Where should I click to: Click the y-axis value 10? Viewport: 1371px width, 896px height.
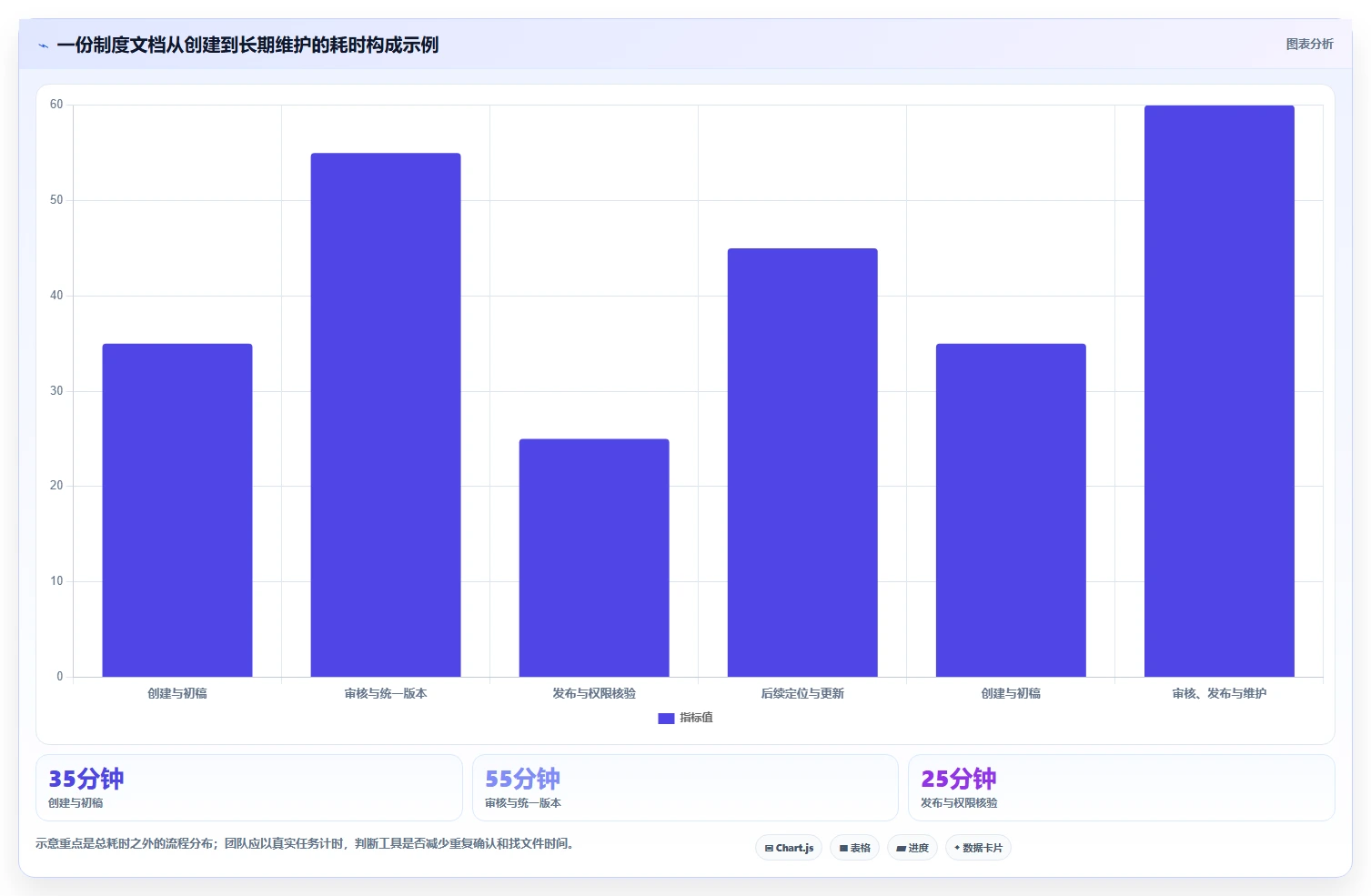(56, 581)
